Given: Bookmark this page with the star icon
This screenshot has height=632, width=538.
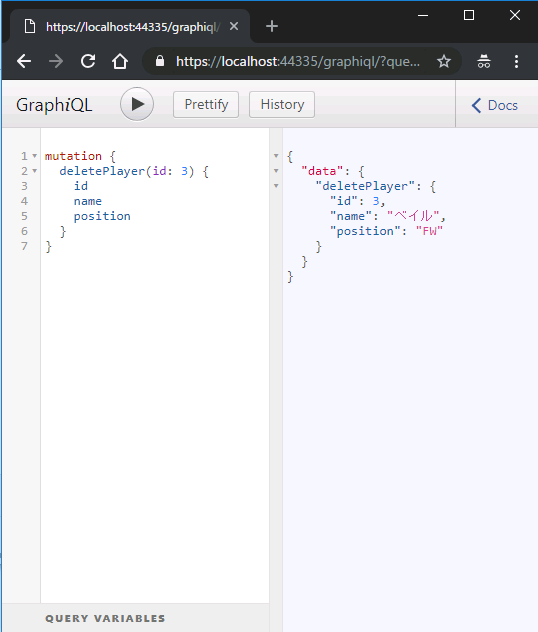Looking at the screenshot, I should (444, 61).
